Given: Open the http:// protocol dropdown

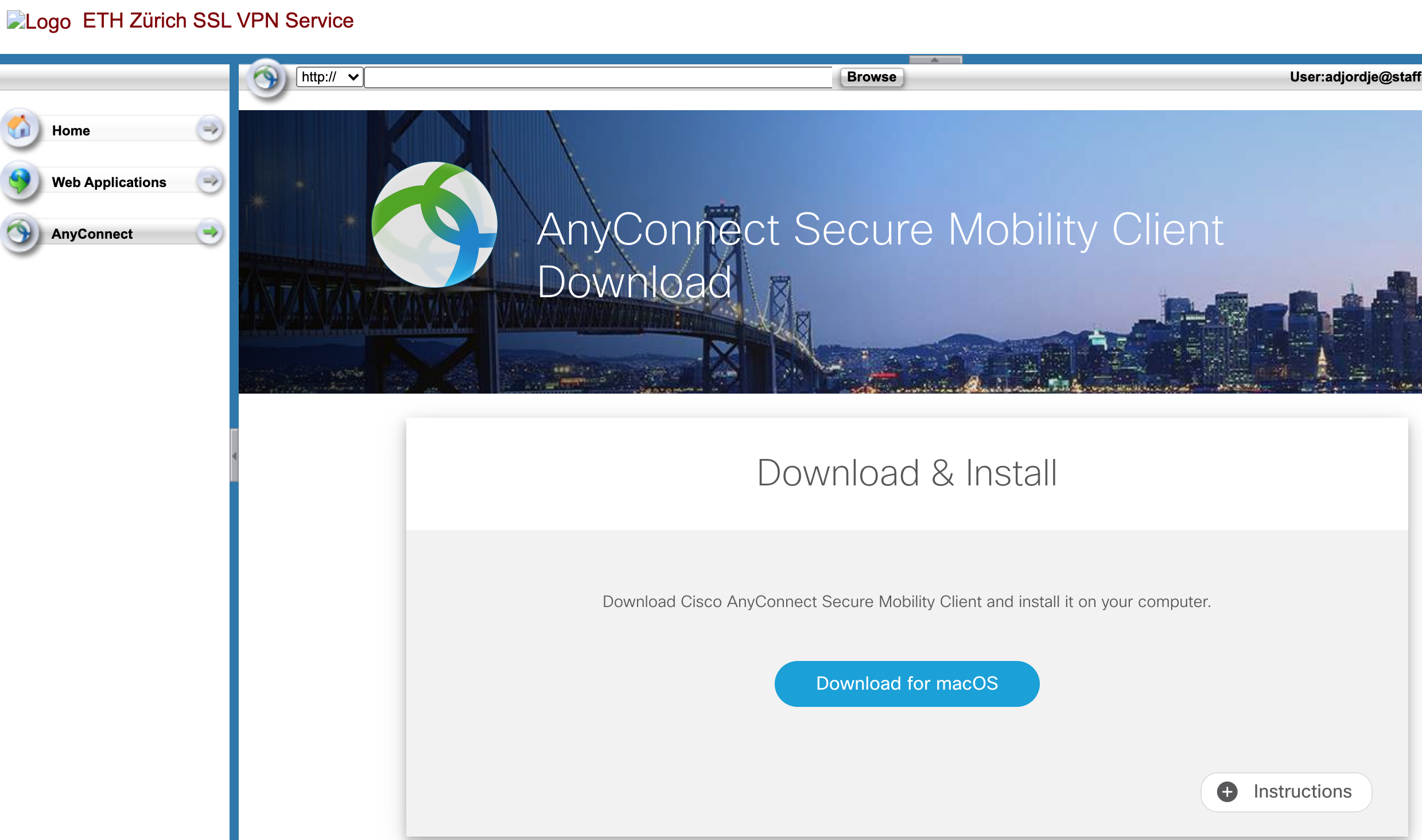Looking at the screenshot, I should pyautogui.click(x=329, y=77).
